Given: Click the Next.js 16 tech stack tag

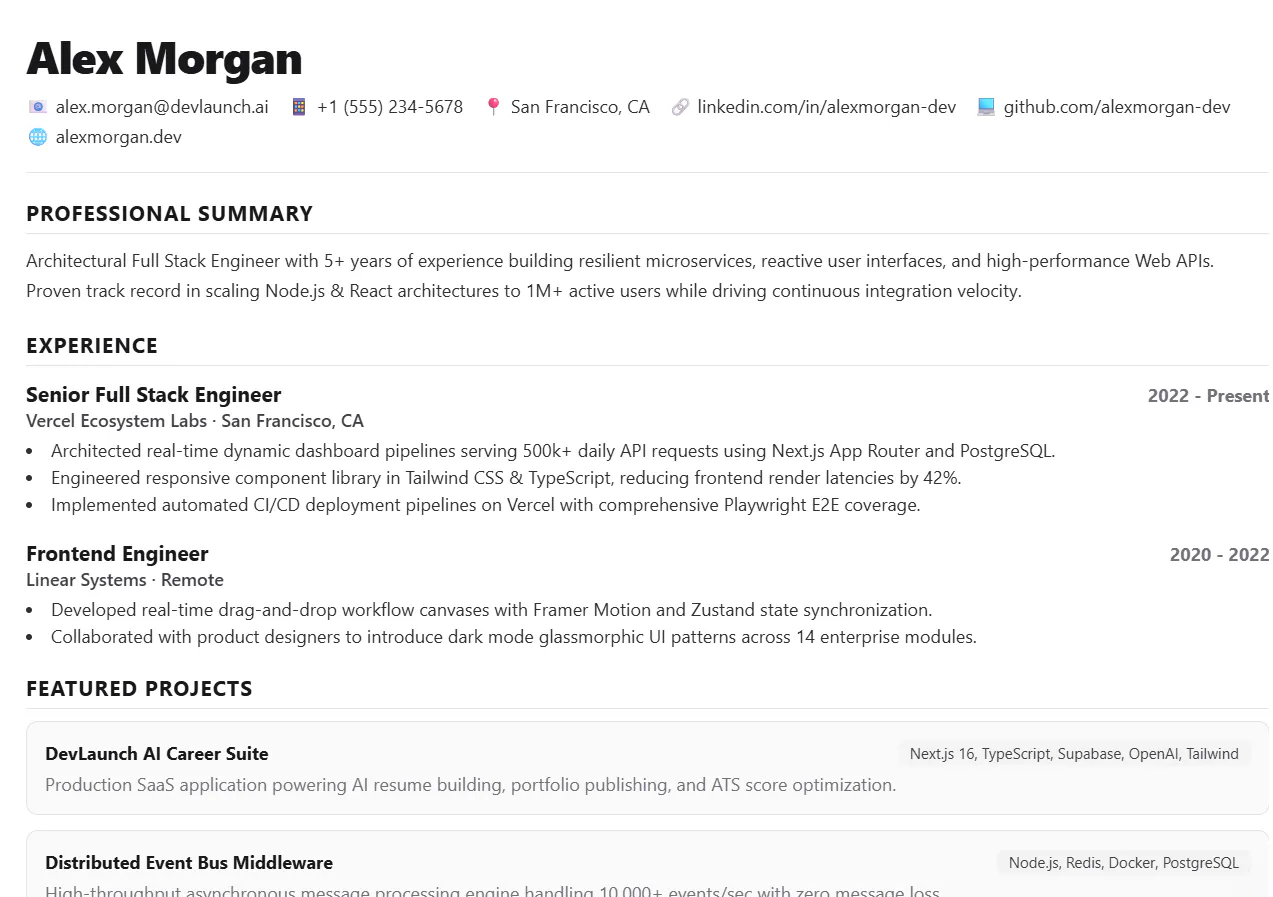Looking at the screenshot, I should click(1074, 754).
